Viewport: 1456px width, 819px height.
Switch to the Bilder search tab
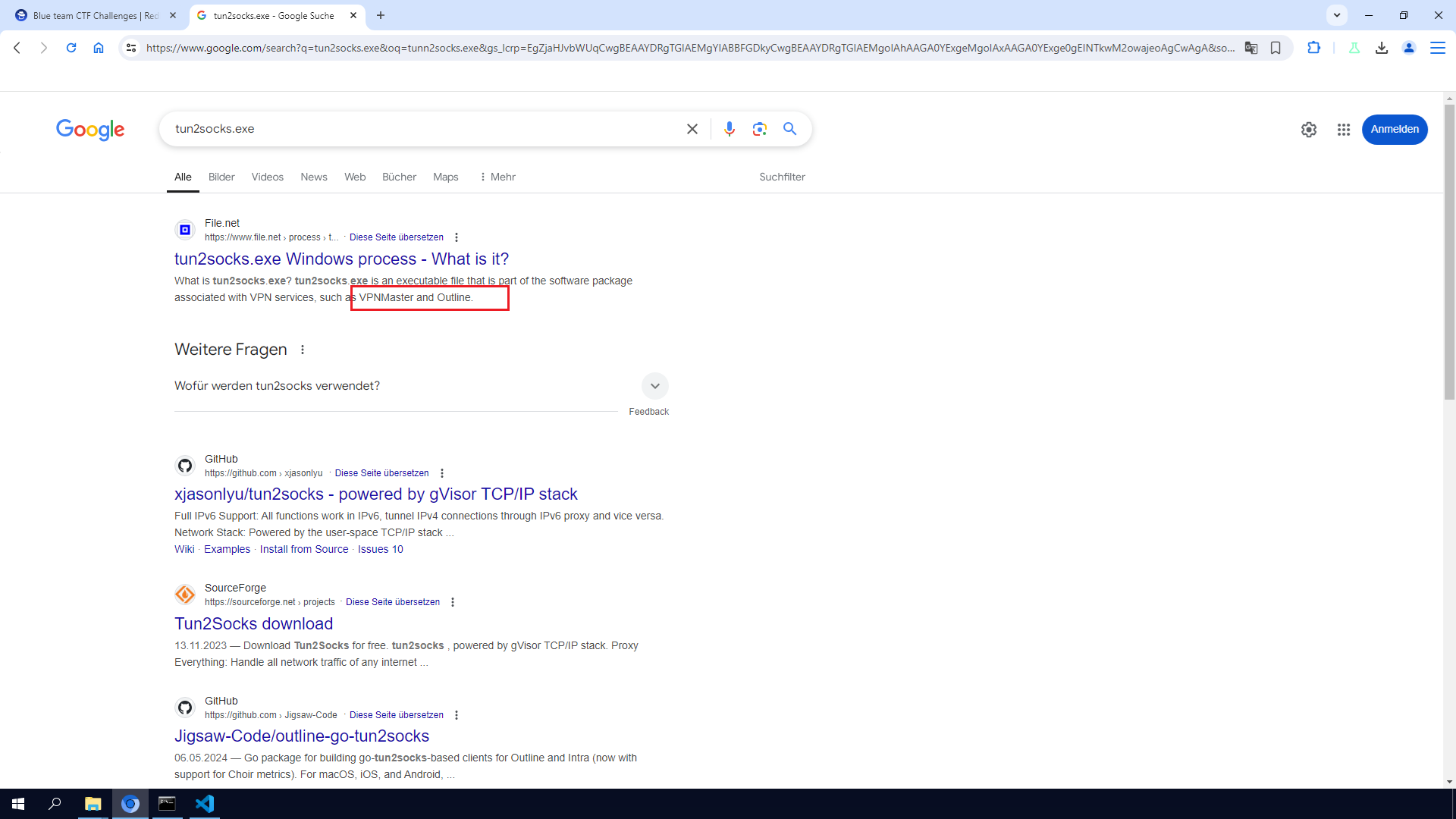[x=221, y=177]
